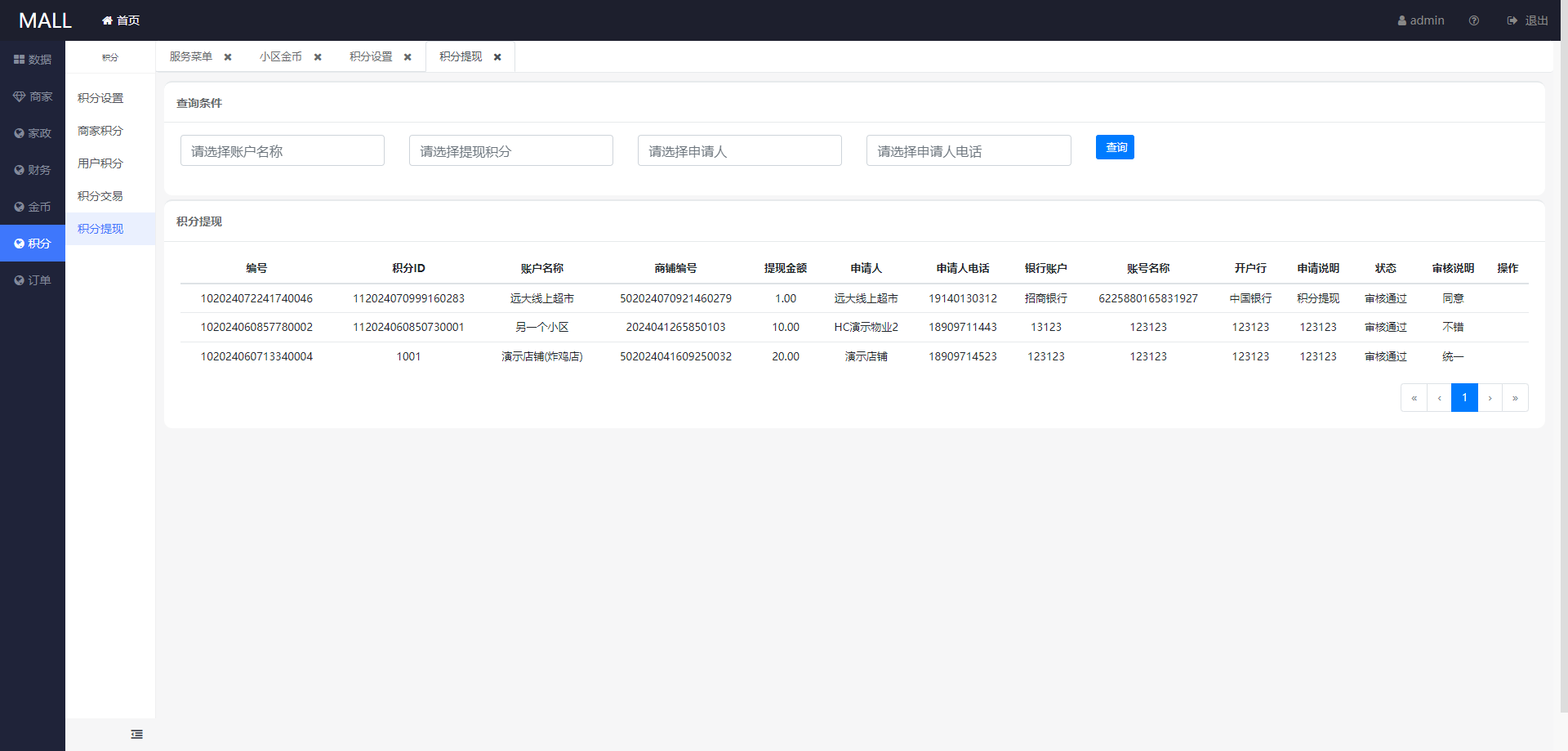Close the 积分提现 tab
This screenshot has width=1568, height=751.
[x=497, y=57]
